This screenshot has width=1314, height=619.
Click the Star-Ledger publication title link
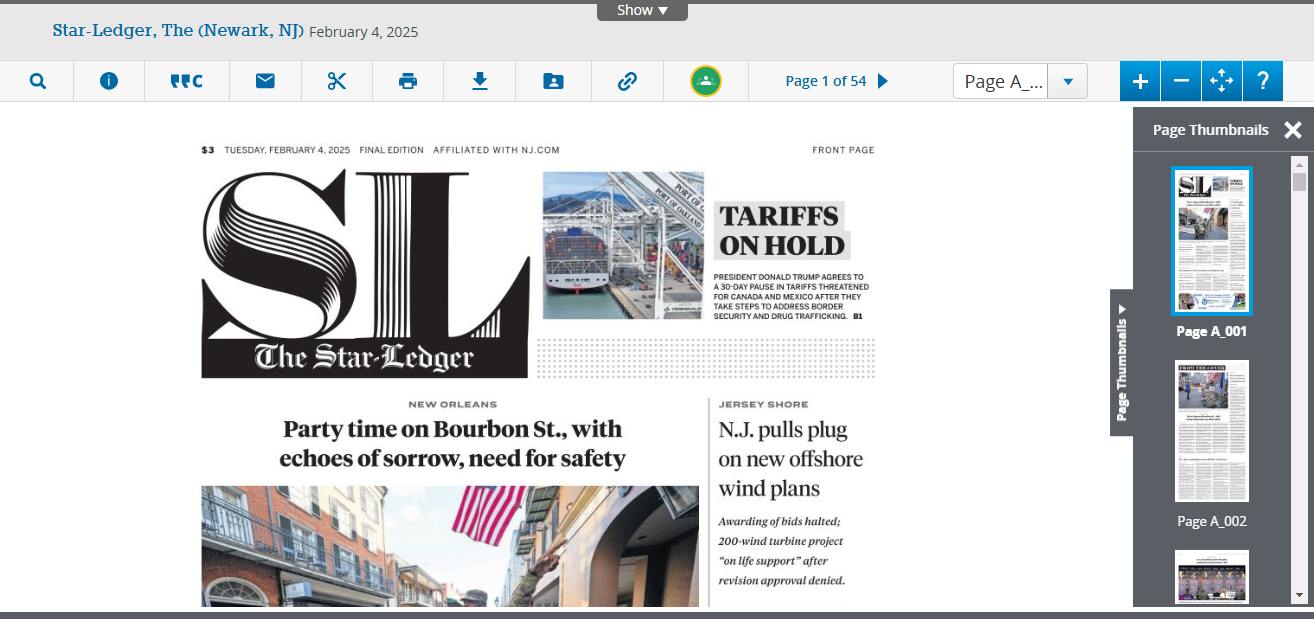coord(177,30)
